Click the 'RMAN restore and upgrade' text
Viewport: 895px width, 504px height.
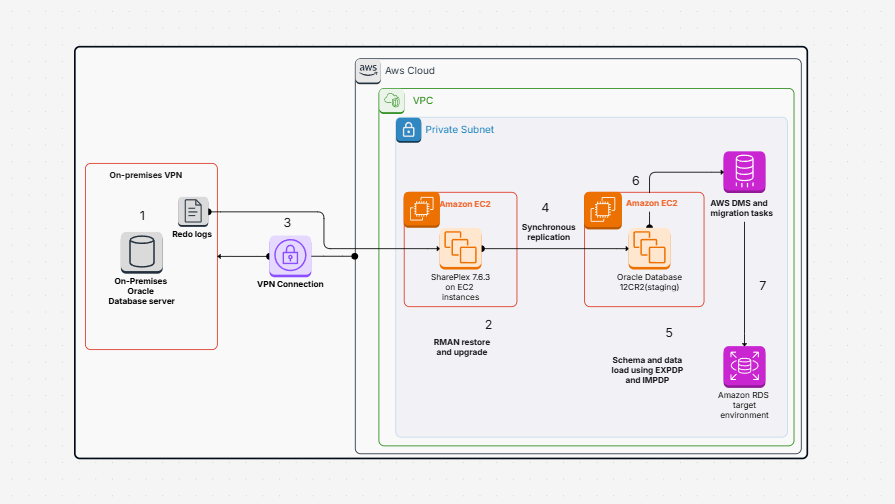click(x=462, y=347)
